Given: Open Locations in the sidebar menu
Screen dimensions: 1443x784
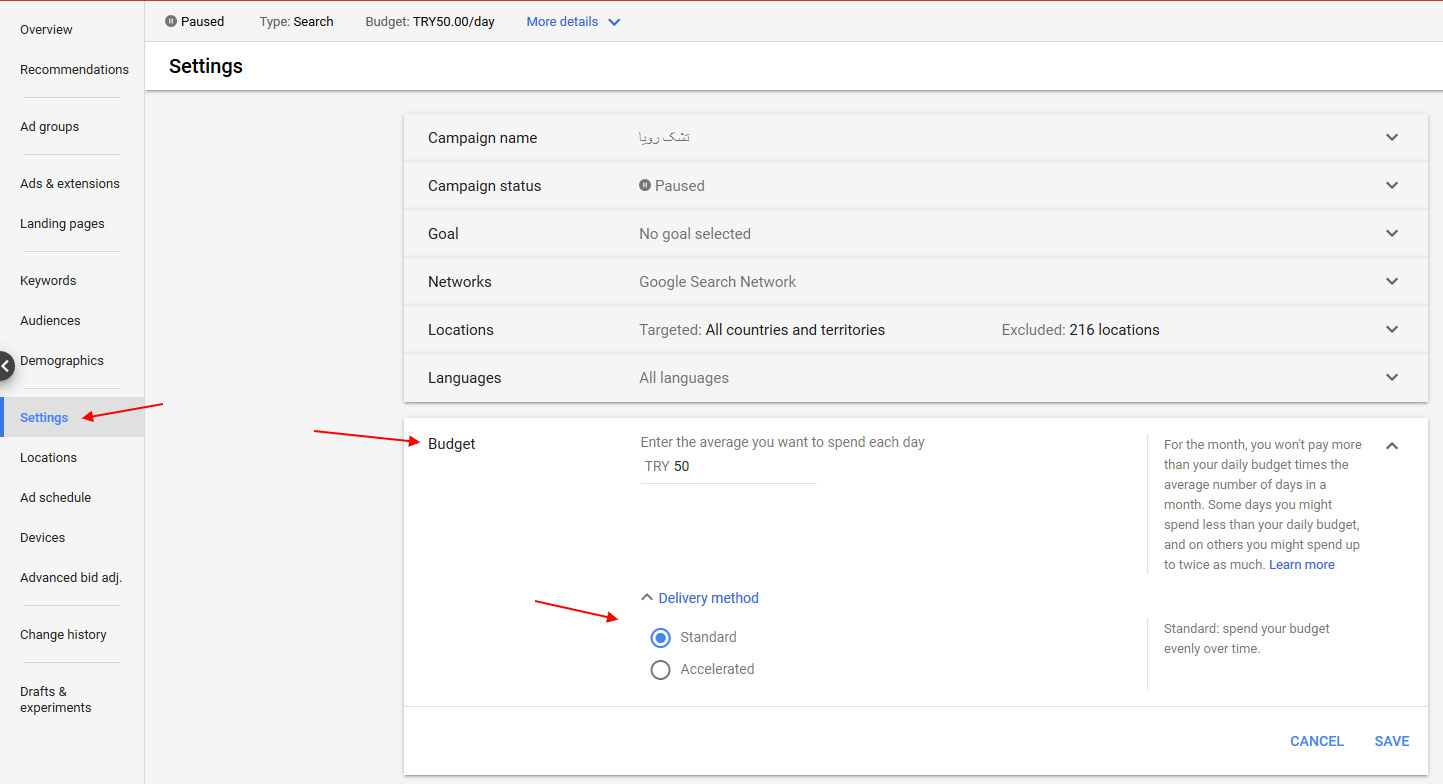Looking at the screenshot, I should [x=48, y=458].
